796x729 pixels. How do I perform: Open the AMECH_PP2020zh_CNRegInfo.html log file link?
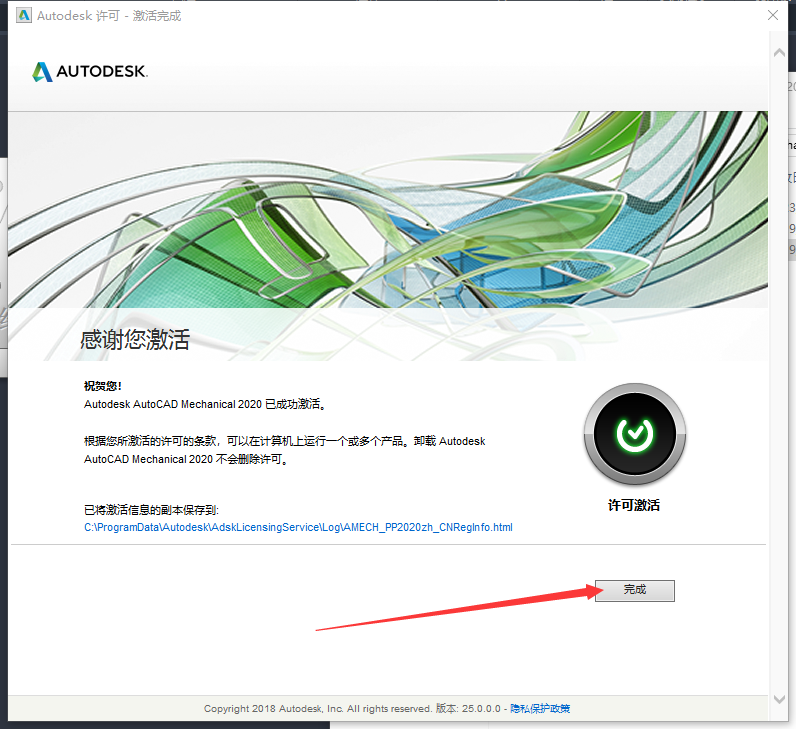tap(298, 527)
